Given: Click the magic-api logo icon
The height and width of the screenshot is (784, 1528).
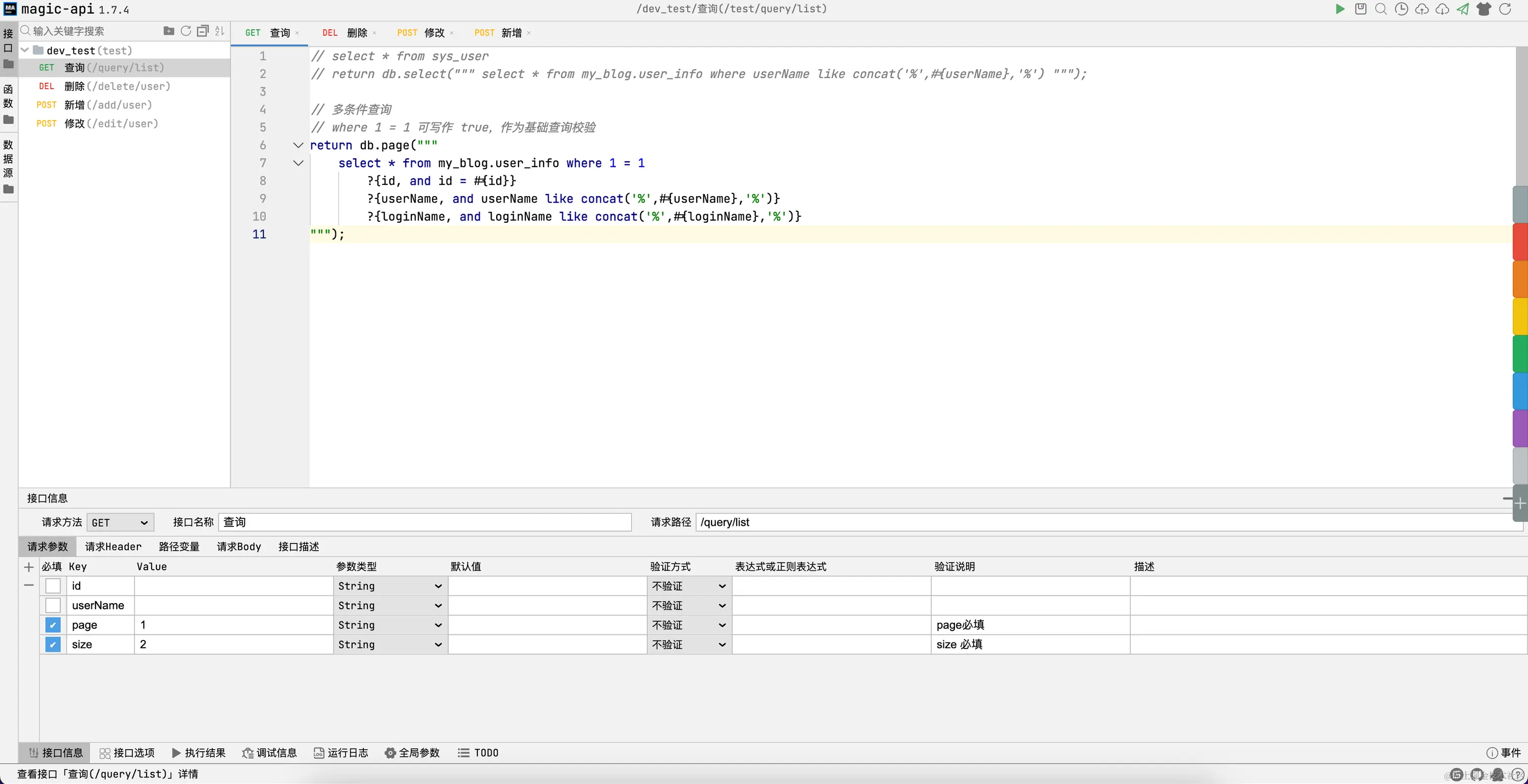Looking at the screenshot, I should (10, 9).
